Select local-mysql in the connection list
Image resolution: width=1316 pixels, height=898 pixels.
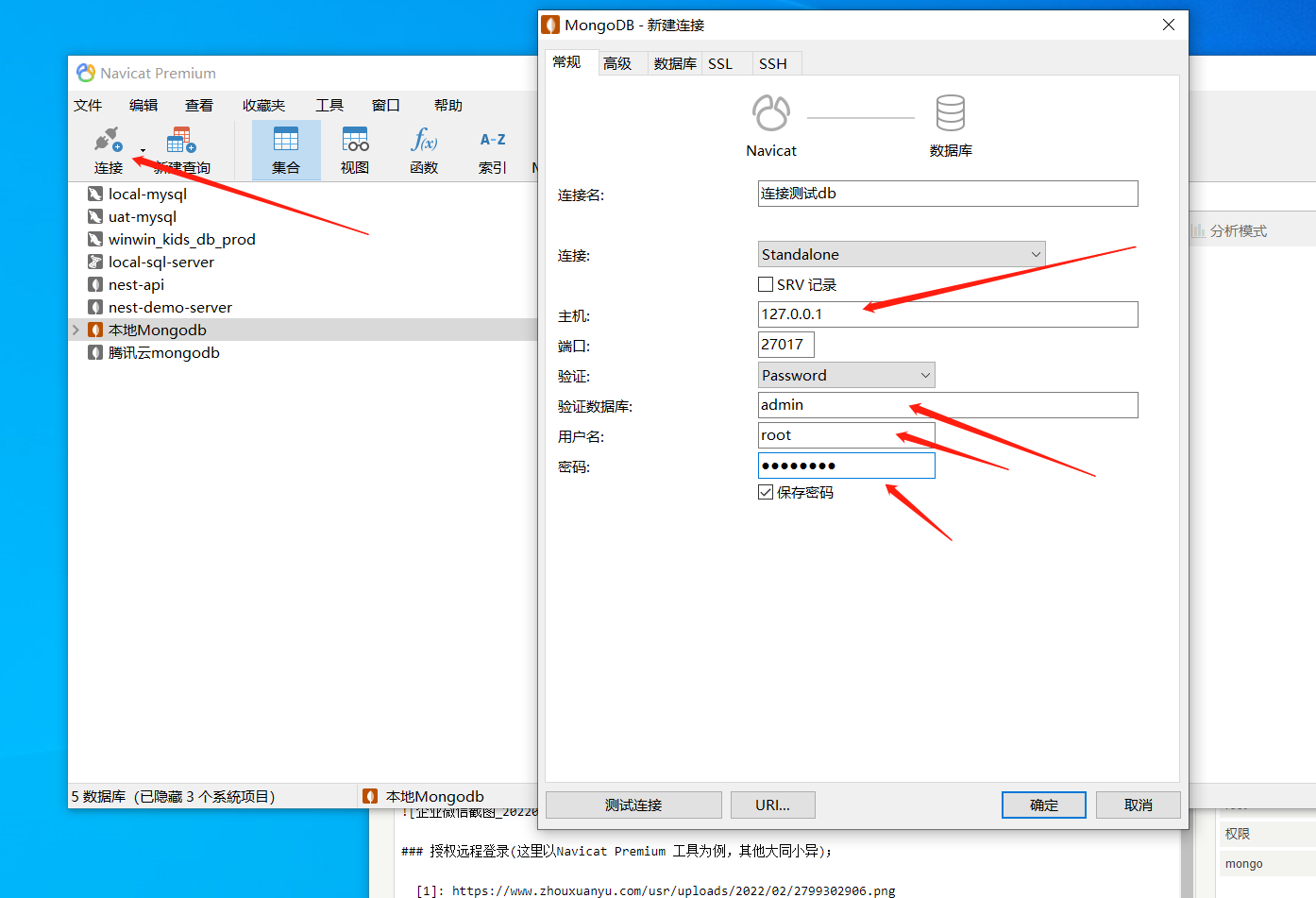(147, 194)
